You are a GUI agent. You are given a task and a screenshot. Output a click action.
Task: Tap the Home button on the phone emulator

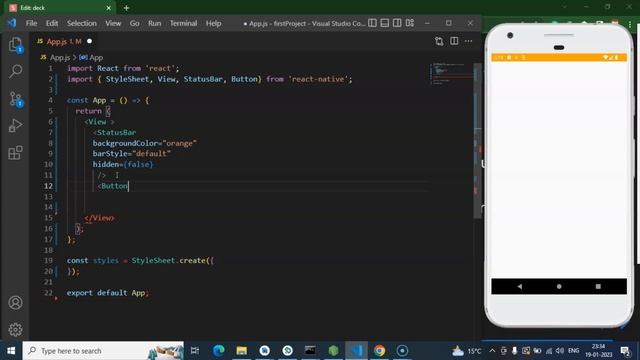(559, 287)
